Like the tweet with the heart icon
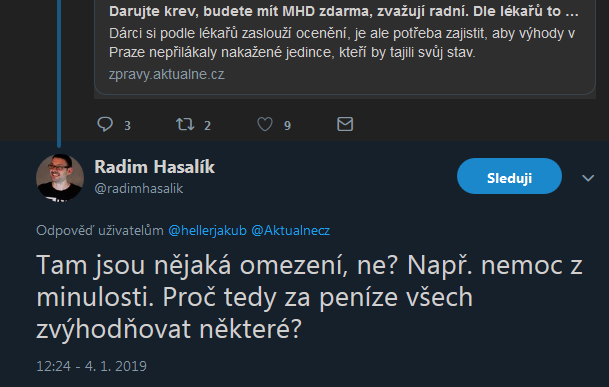Screen dimensions: 609x387 click(265, 124)
